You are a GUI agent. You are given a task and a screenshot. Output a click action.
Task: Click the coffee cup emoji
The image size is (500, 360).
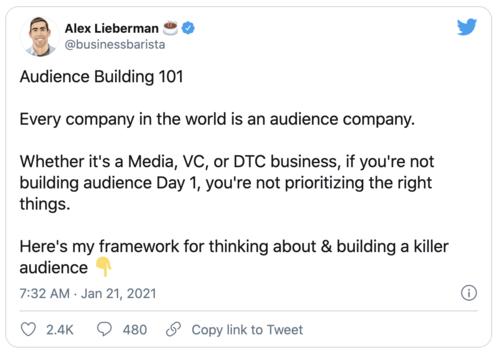[170, 28]
